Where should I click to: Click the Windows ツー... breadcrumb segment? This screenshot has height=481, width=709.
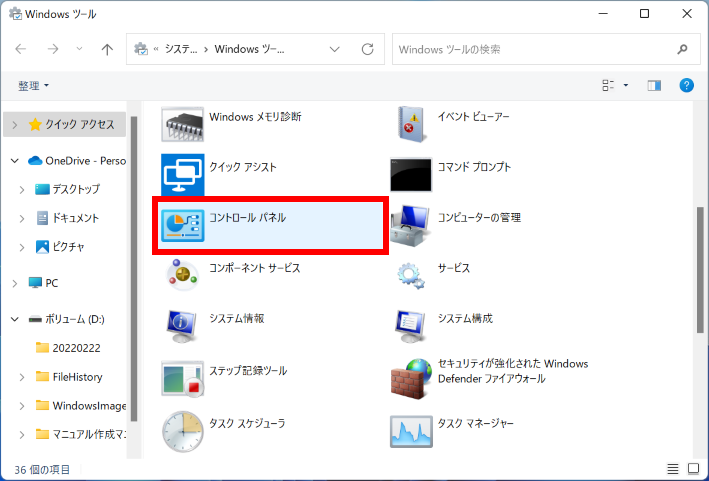point(249,49)
